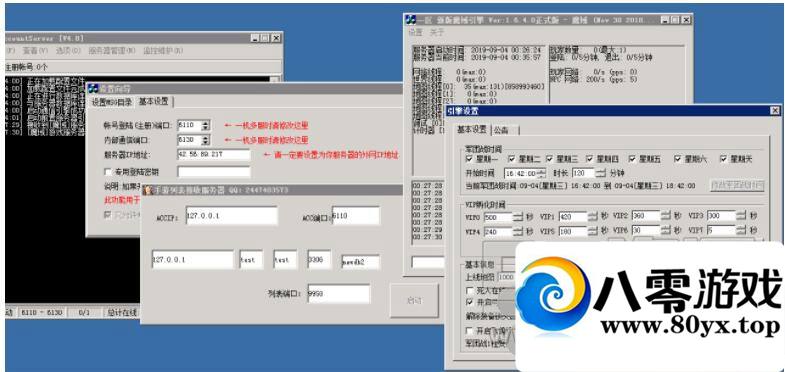
Task: Open the 服务器管理 menu in AccountServer
Action: (112, 51)
